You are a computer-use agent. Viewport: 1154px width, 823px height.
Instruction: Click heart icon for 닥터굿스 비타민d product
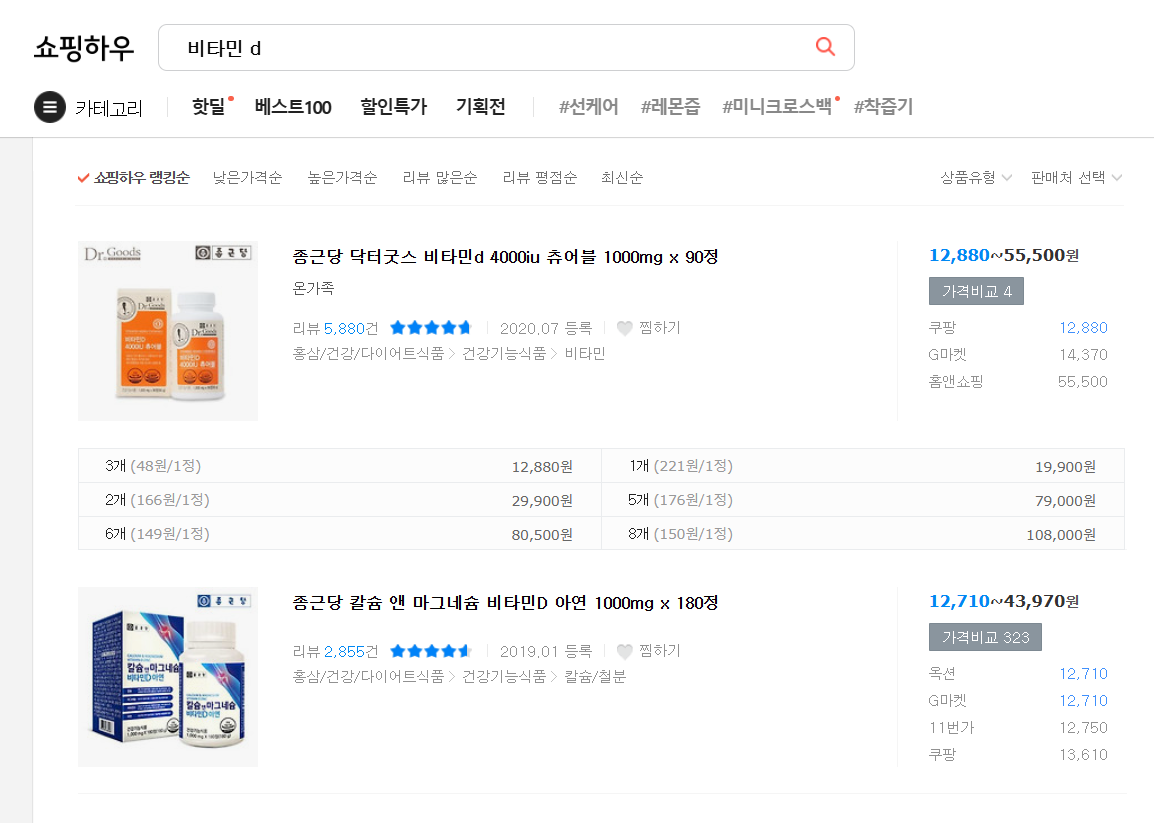[x=624, y=328]
